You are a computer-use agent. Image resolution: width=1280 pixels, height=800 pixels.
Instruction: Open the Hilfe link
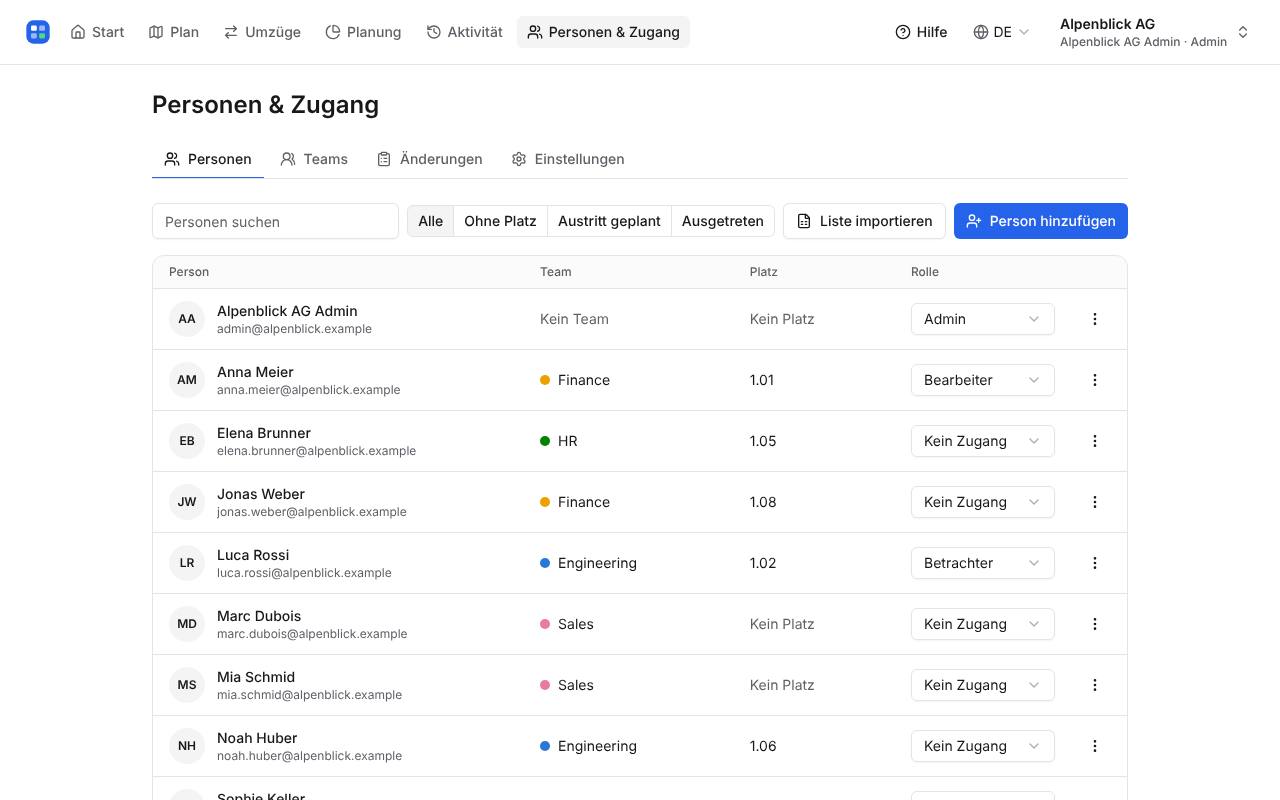(921, 32)
